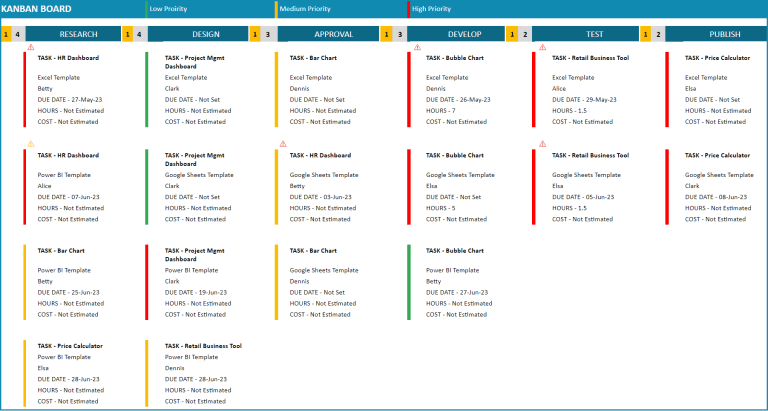
Task: Select the red High Priority legend marker
Action: [408, 9]
